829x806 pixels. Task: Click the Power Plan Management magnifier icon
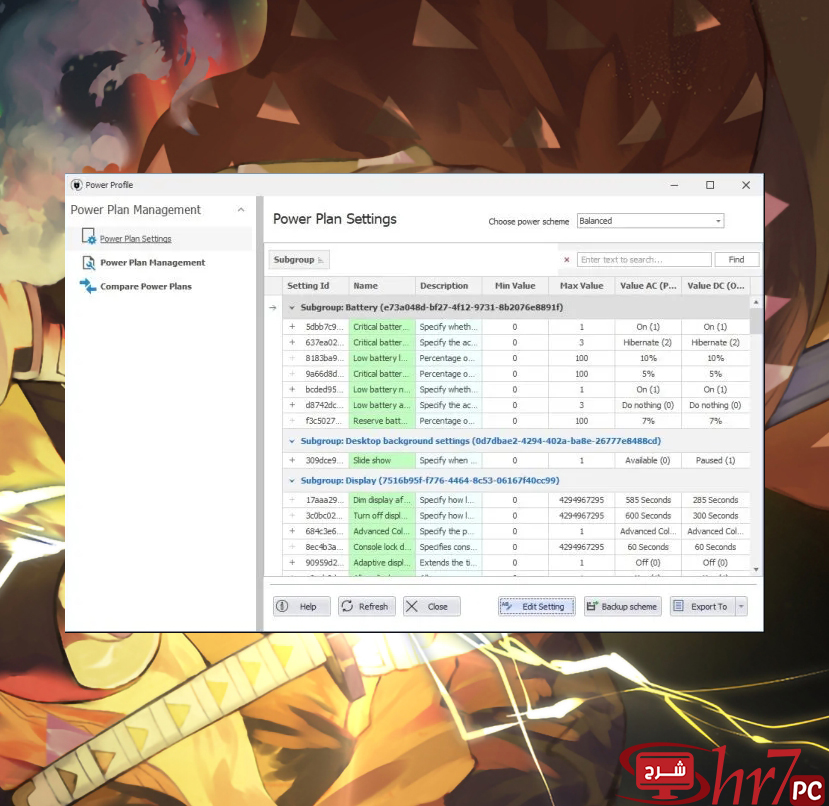[89, 262]
